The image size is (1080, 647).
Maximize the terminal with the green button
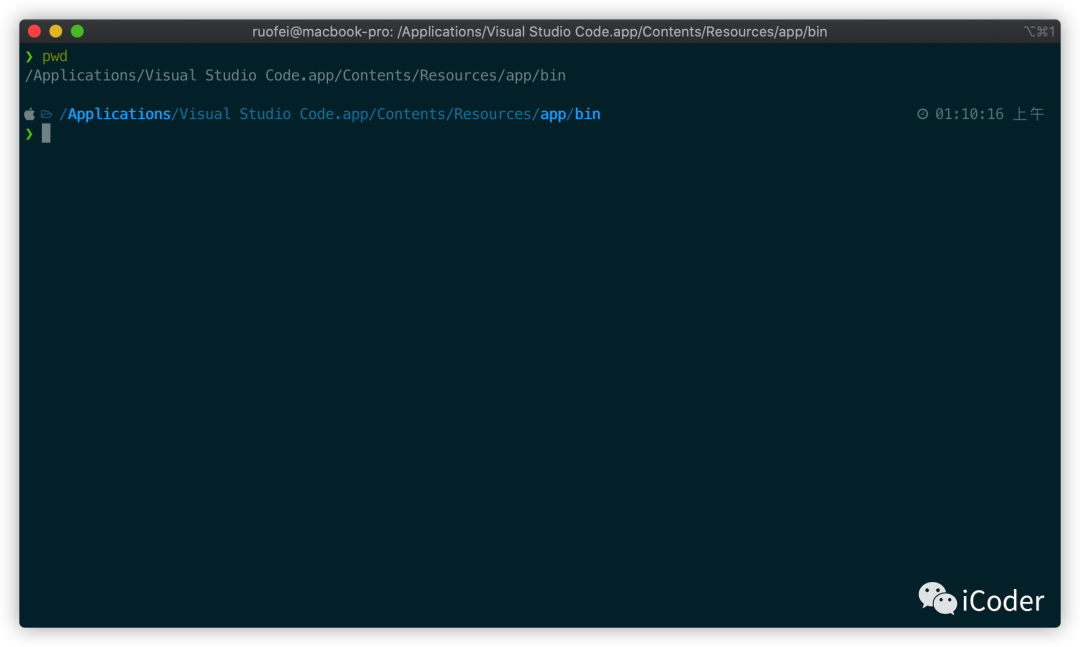77,31
